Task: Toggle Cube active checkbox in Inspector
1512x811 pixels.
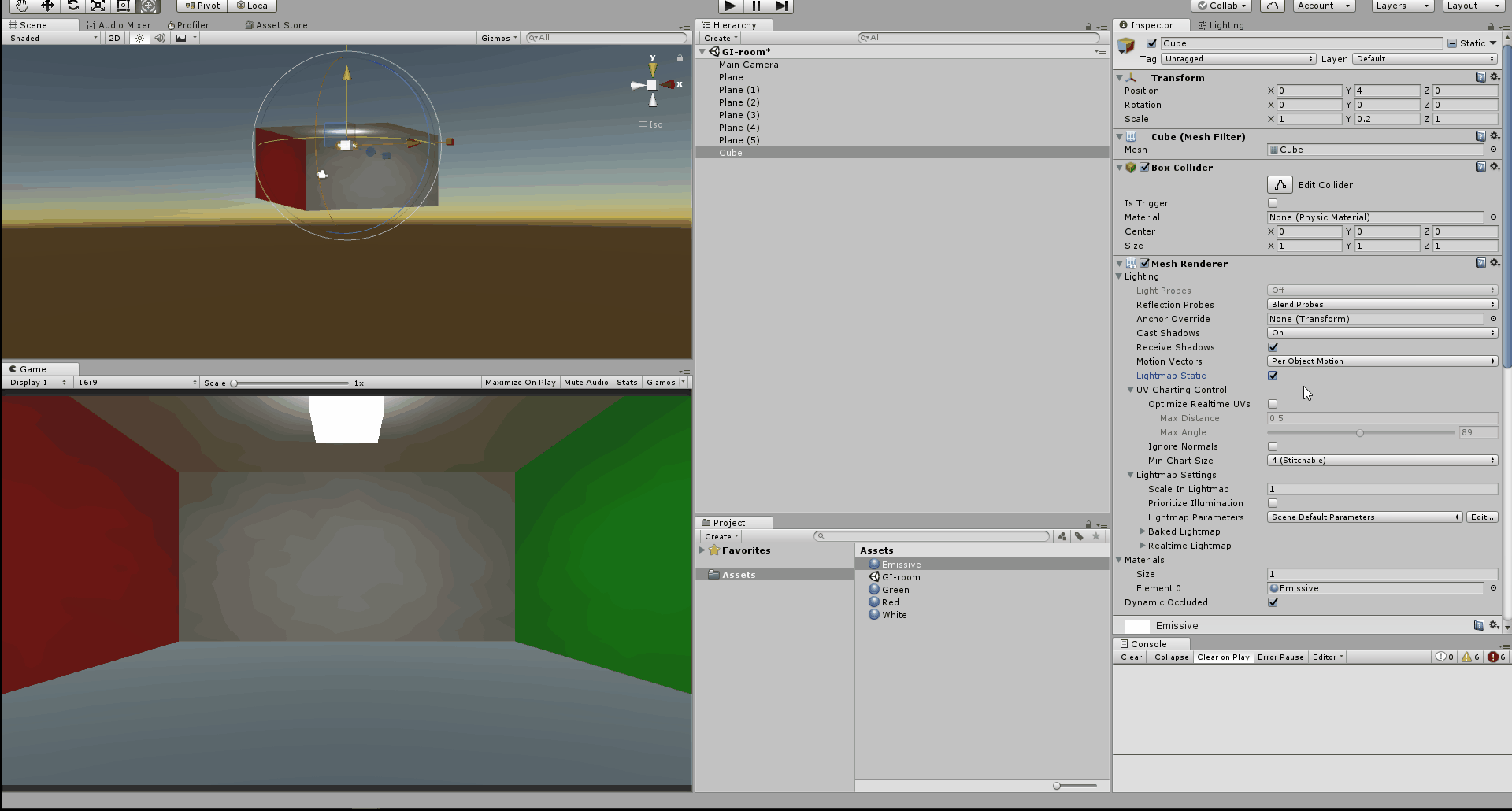Action: [1151, 43]
